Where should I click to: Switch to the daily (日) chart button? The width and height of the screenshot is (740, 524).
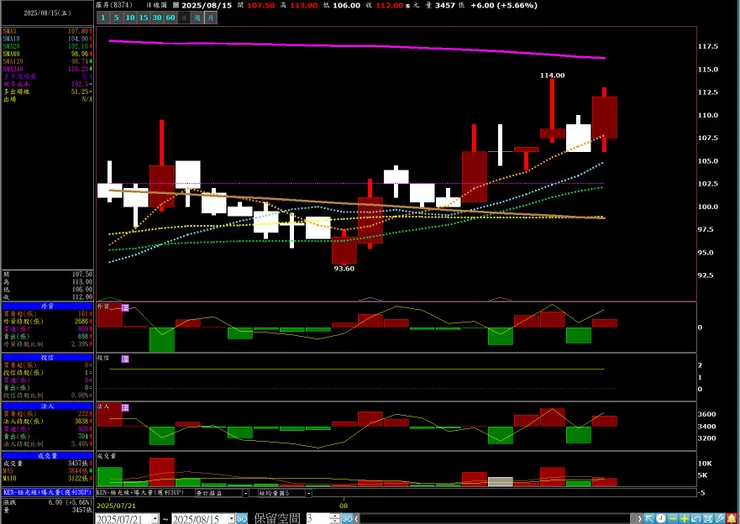[x=184, y=18]
